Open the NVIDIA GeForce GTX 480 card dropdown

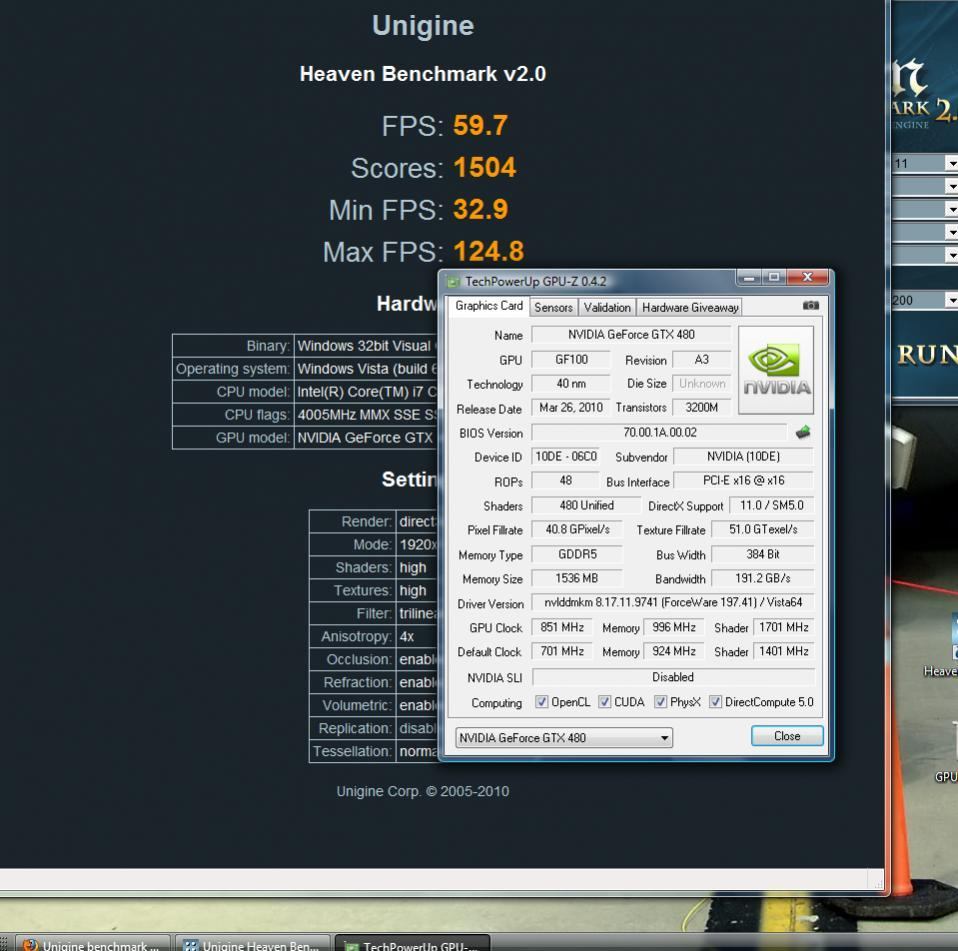pos(564,737)
